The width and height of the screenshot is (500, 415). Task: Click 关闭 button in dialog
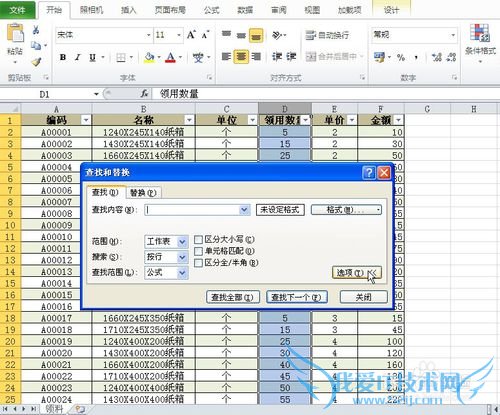pos(364,297)
